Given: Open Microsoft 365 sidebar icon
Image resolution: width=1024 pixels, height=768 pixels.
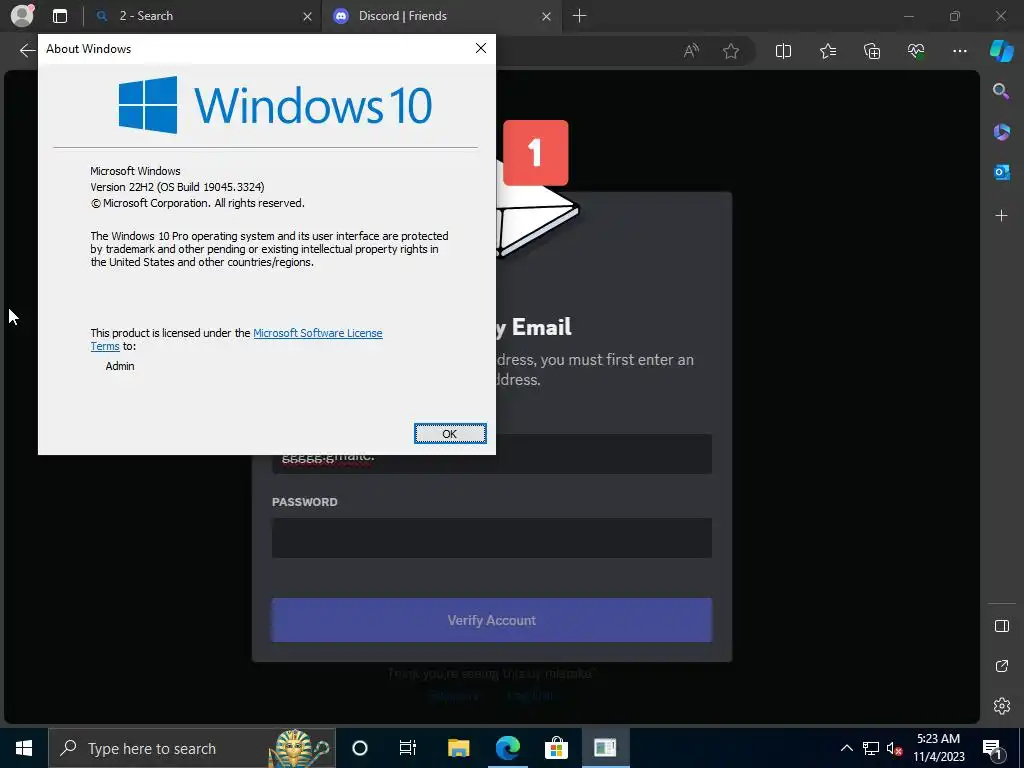Looking at the screenshot, I should click(x=1001, y=131).
